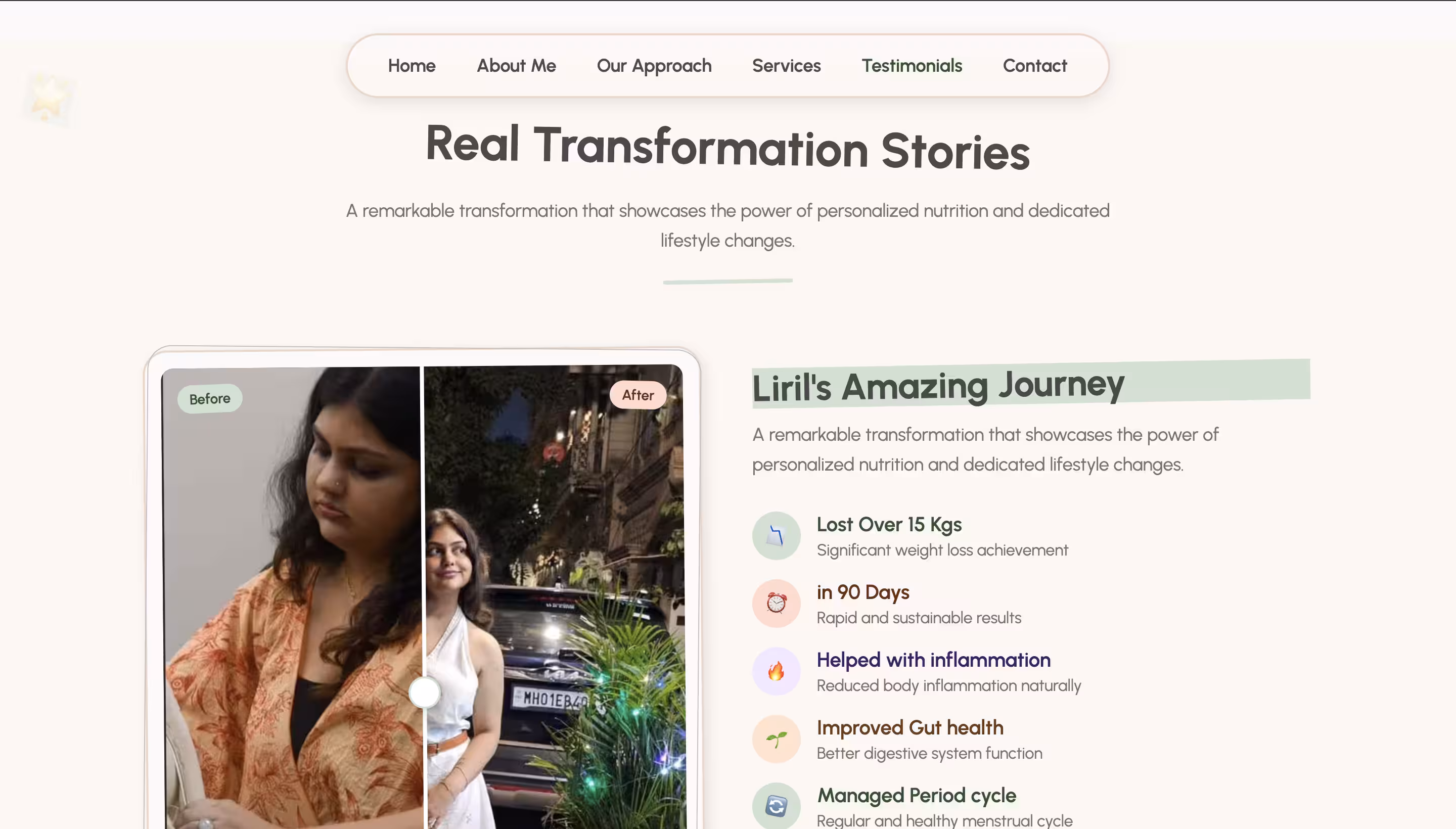The image size is (1456, 829).
Task: Click the alarm clock icon
Action: [776, 603]
